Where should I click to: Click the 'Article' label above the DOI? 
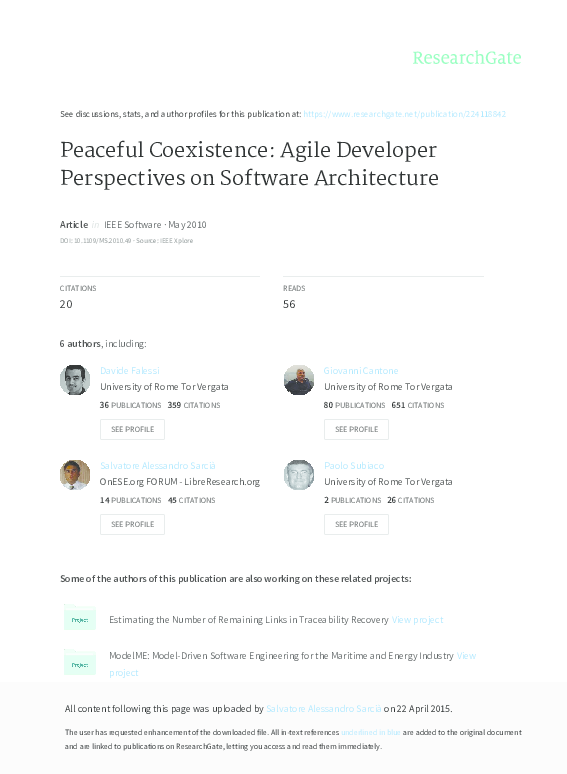(74, 225)
